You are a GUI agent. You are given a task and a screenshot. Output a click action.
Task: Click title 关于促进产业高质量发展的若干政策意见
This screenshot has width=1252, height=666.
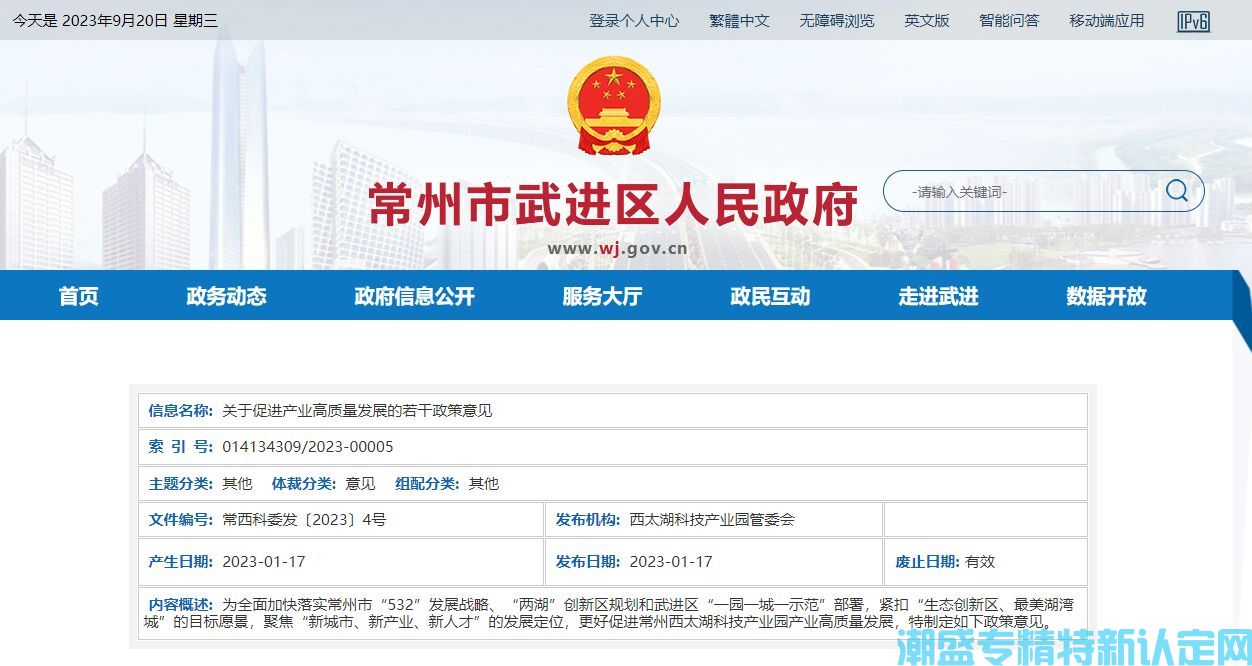click(x=357, y=410)
